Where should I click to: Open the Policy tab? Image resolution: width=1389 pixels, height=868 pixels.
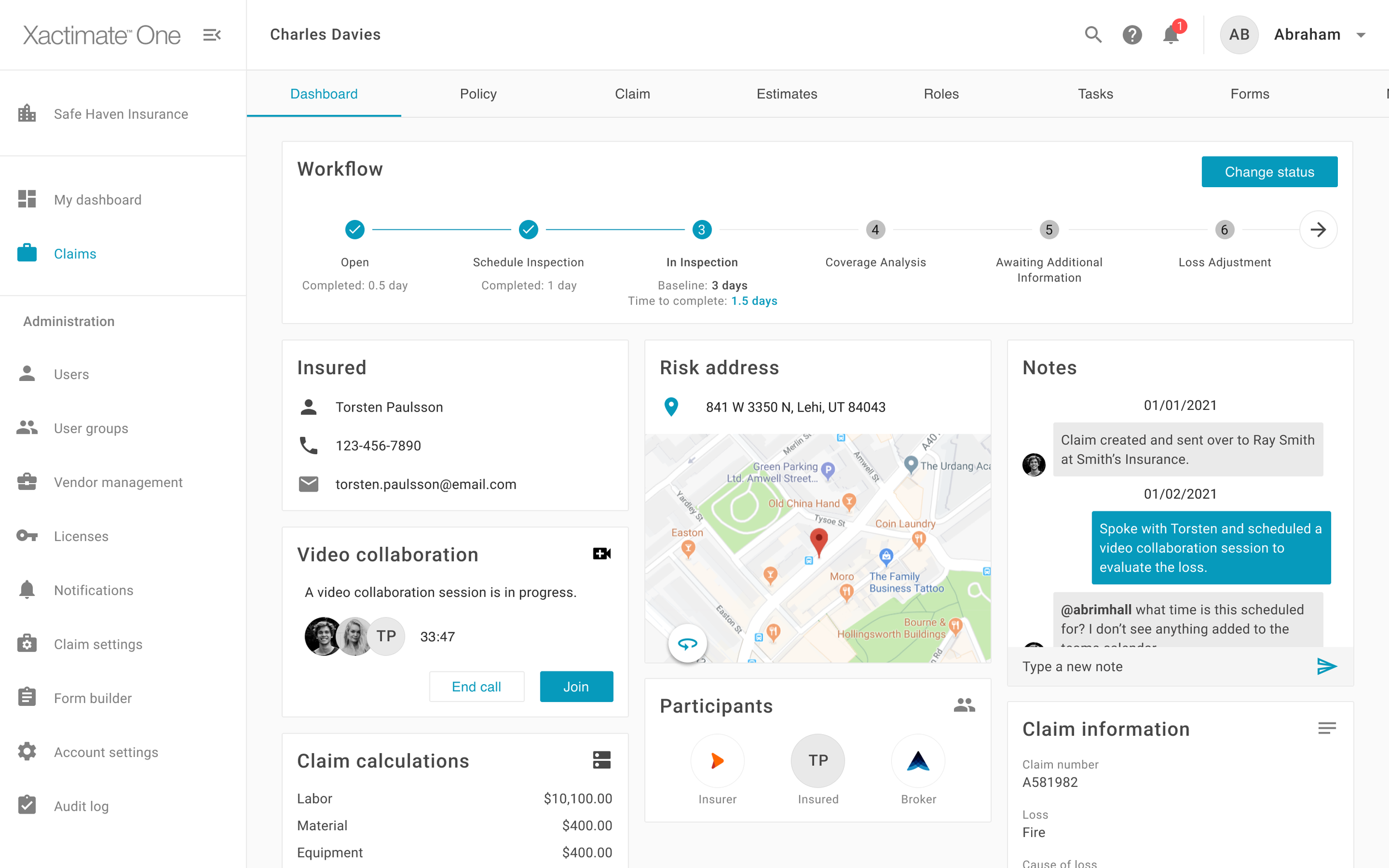pos(478,93)
